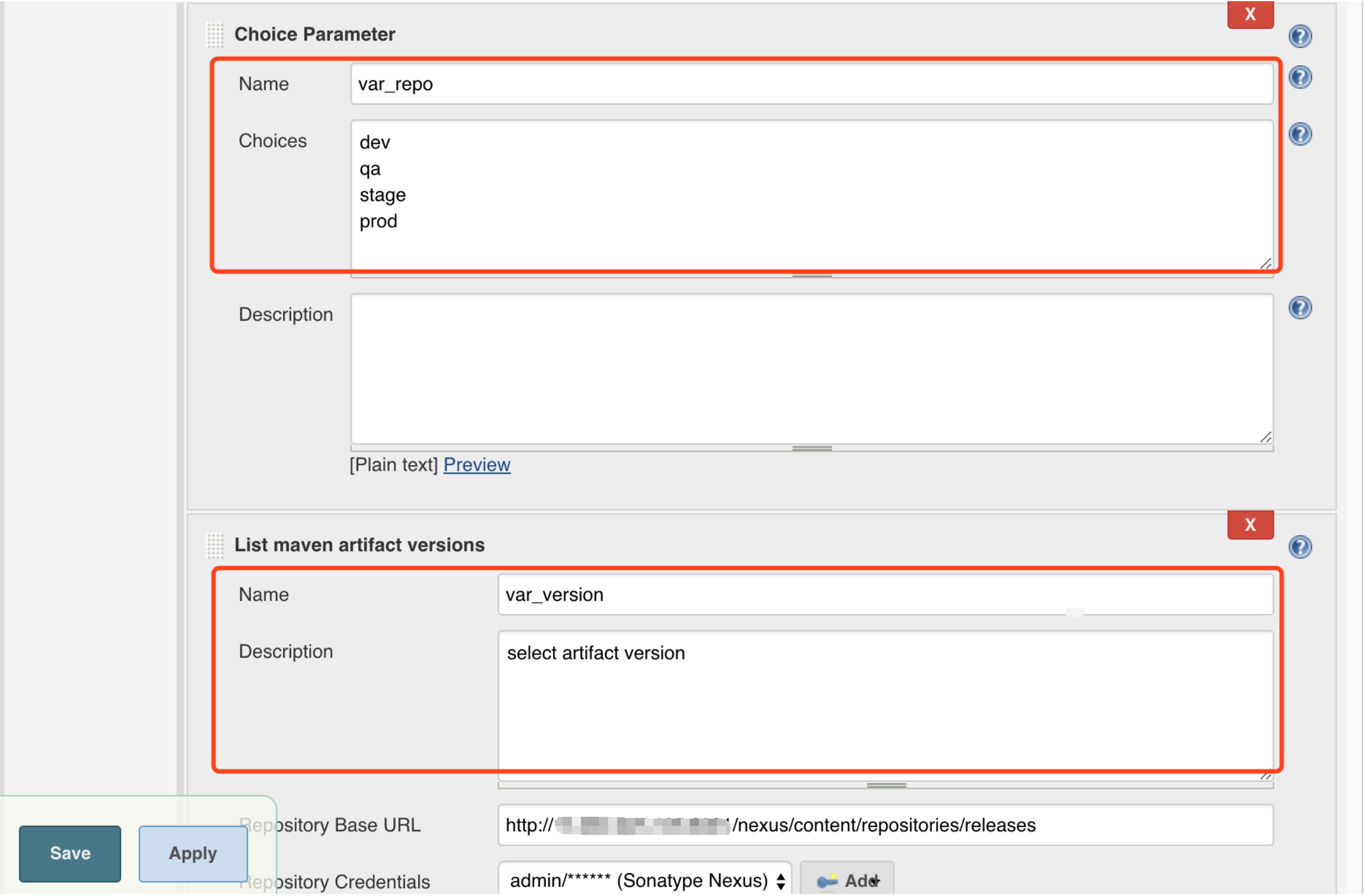
Task: Click the bottom resize bar of empty Description
Action: pyautogui.click(x=812, y=449)
